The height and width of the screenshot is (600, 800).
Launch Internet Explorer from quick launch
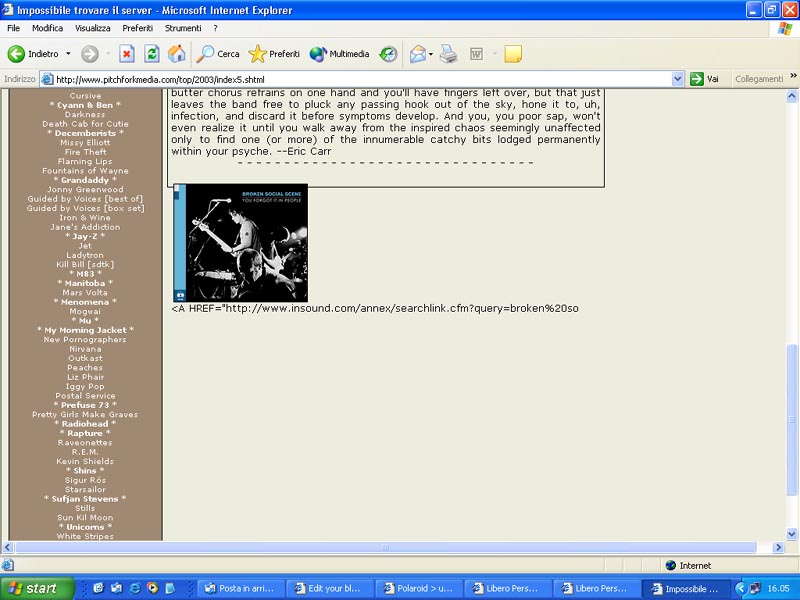pyautogui.click(x=135, y=588)
